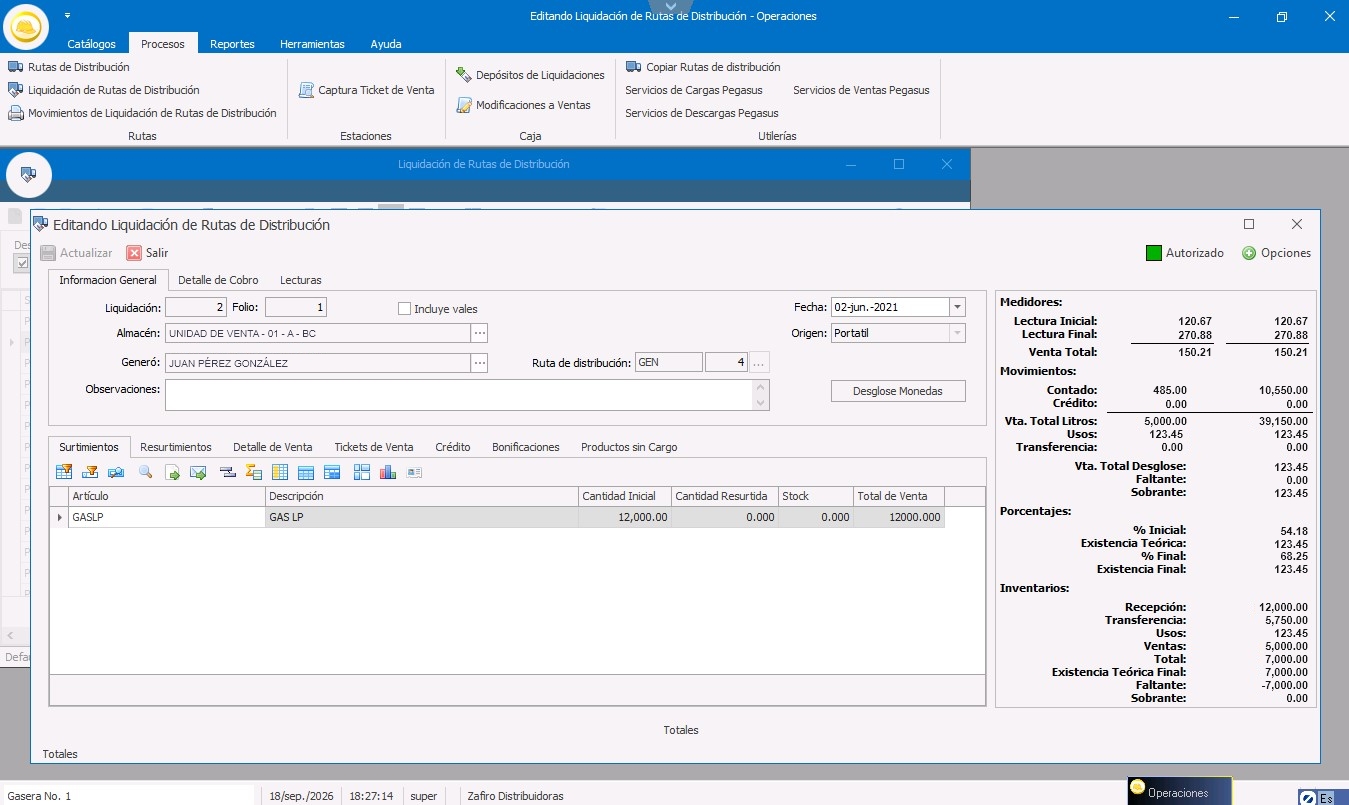The height and width of the screenshot is (805, 1349).
Task: Click the yellow-column grid icon in the toolbar
Action: [x=280, y=472]
